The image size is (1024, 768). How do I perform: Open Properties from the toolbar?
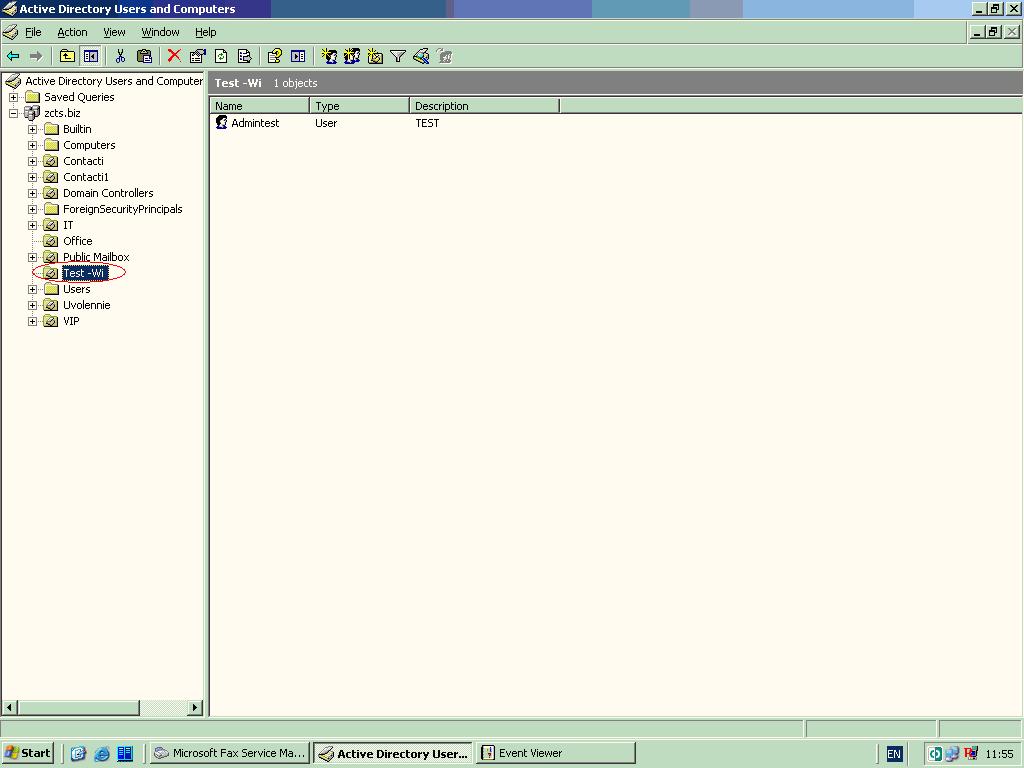(197, 56)
